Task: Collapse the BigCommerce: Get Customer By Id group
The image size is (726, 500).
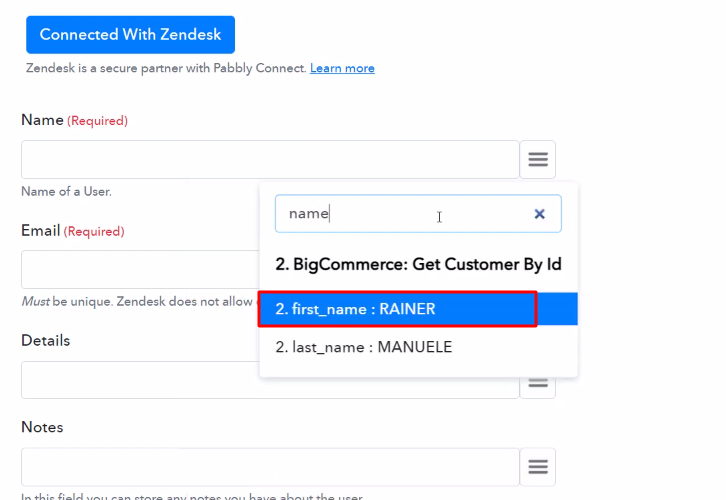Action: click(x=418, y=264)
